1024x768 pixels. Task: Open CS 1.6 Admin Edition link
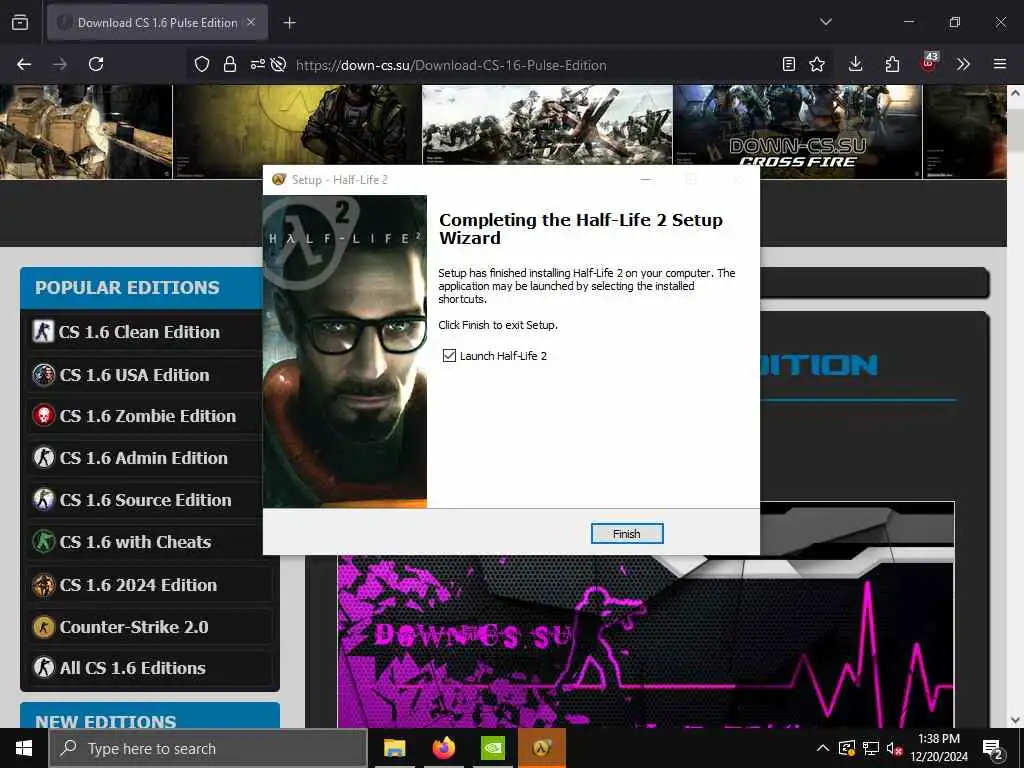point(145,458)
